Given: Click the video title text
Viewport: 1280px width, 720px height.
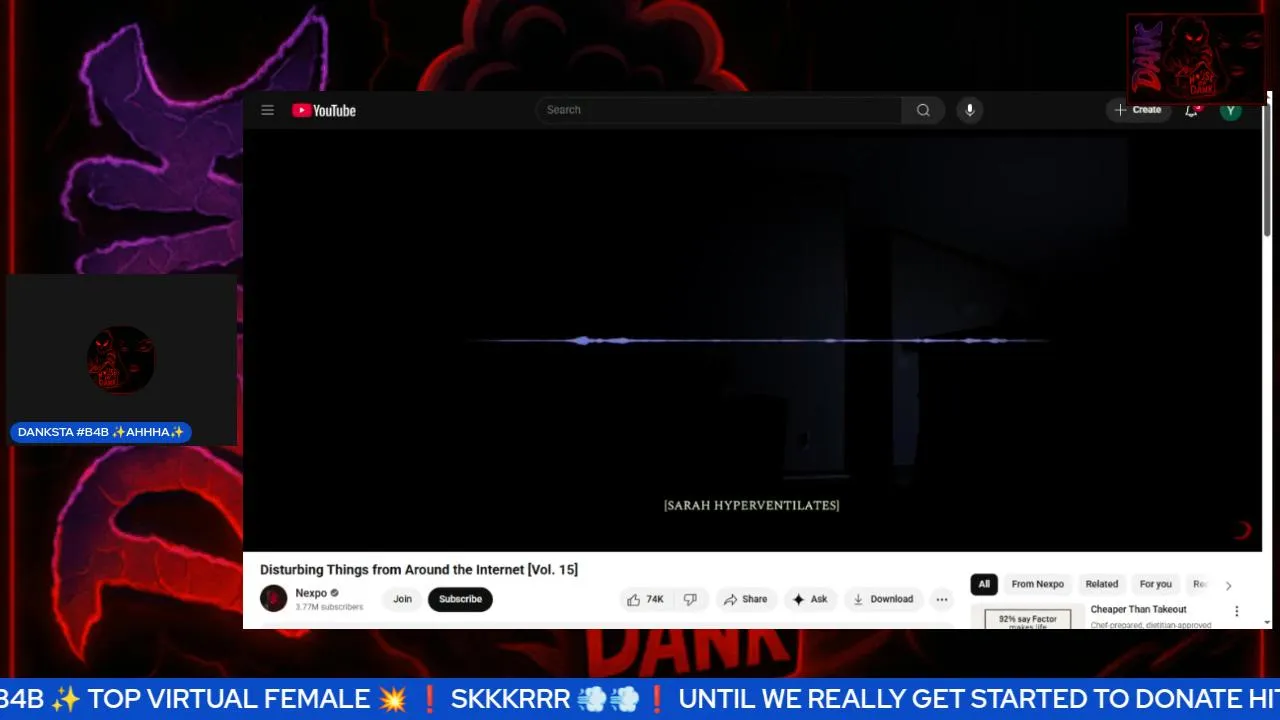Looking at the screenshot, I should click(x=419, y=569).
